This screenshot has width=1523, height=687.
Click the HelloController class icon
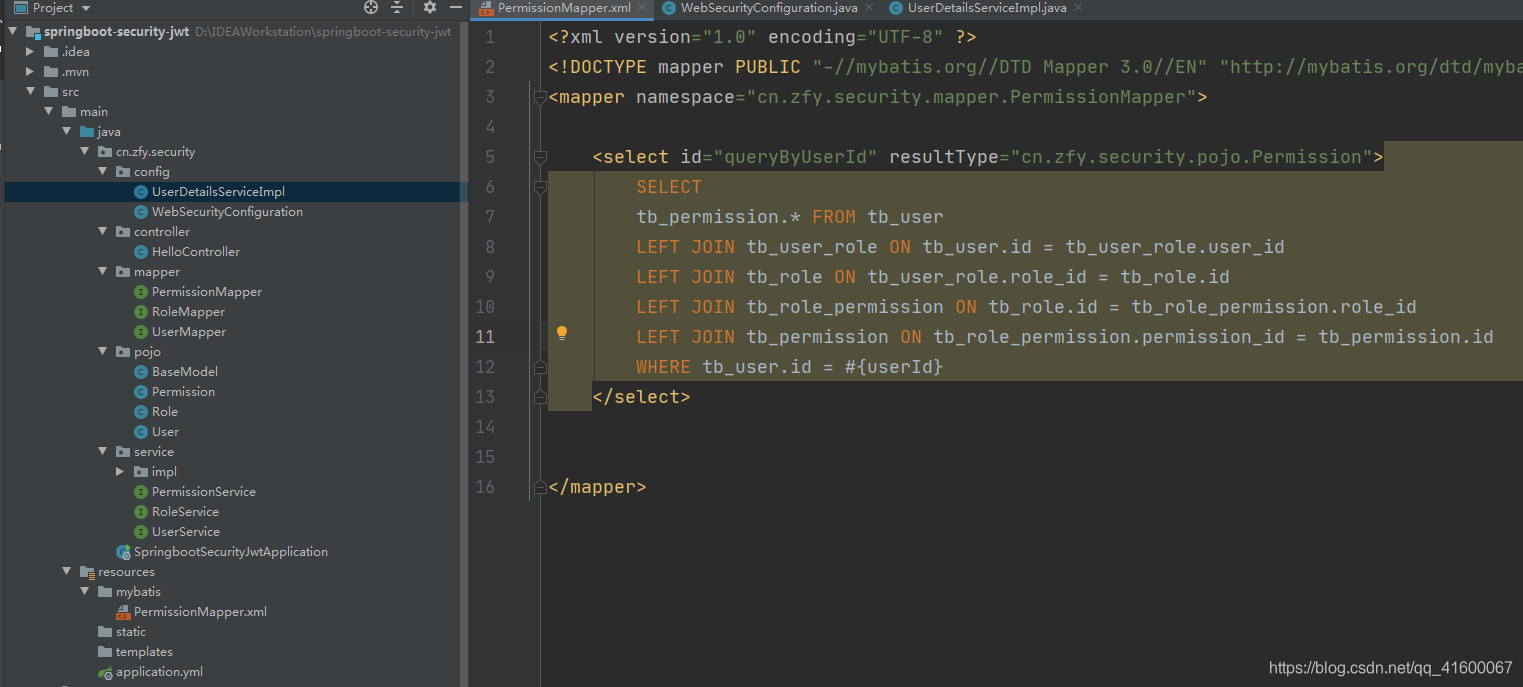click(141, 251)
